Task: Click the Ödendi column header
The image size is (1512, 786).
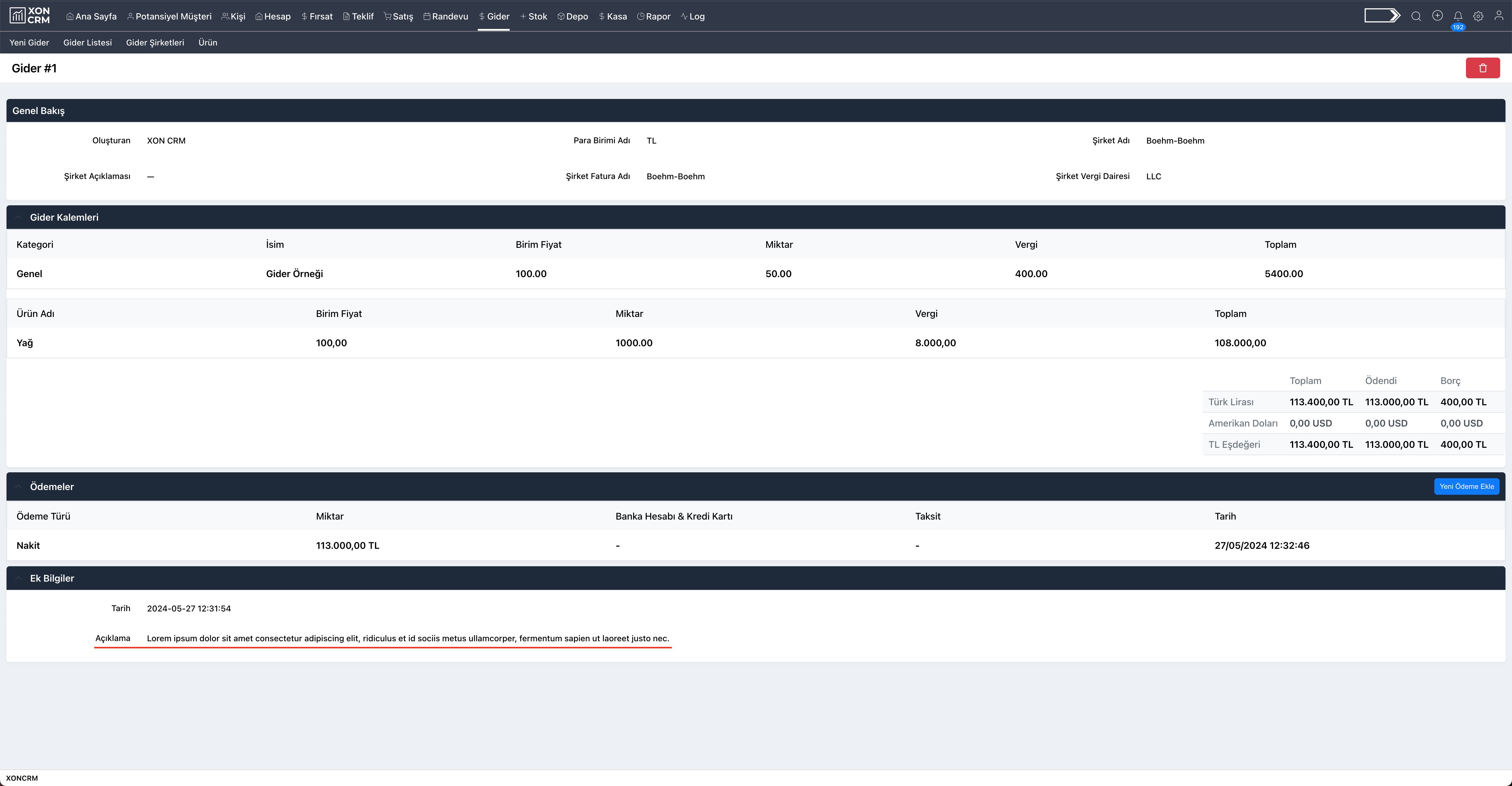Action: [x=1381, y=380]
